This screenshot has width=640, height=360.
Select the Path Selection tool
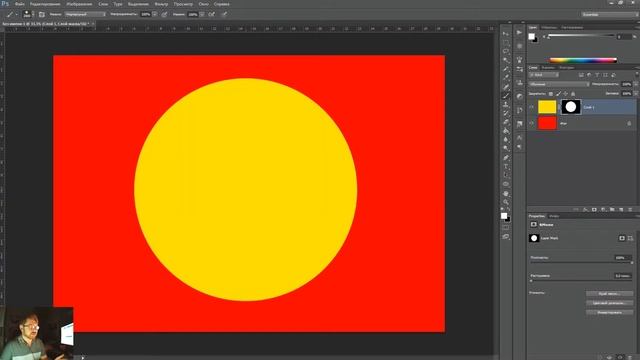(506, 175)
